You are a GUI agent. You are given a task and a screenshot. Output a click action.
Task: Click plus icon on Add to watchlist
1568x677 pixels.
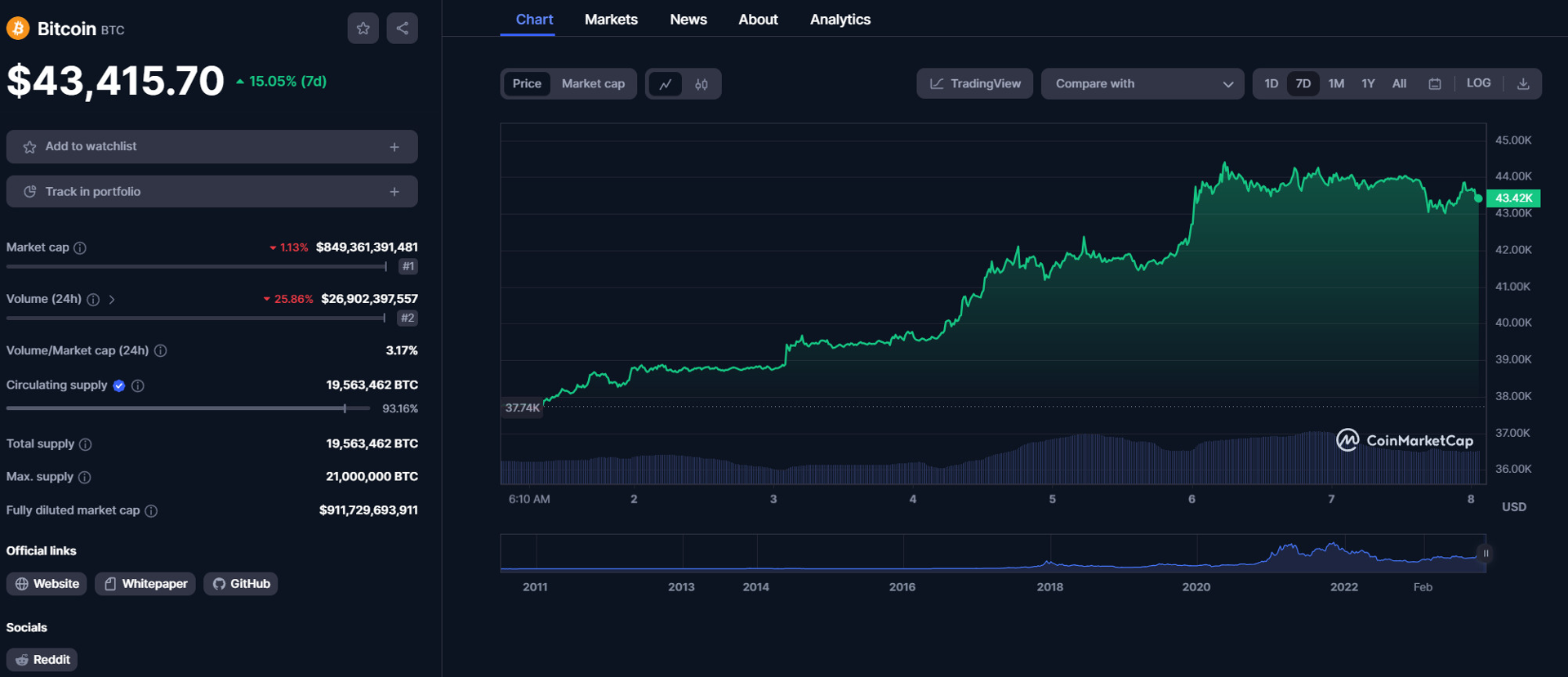[394, 147]
